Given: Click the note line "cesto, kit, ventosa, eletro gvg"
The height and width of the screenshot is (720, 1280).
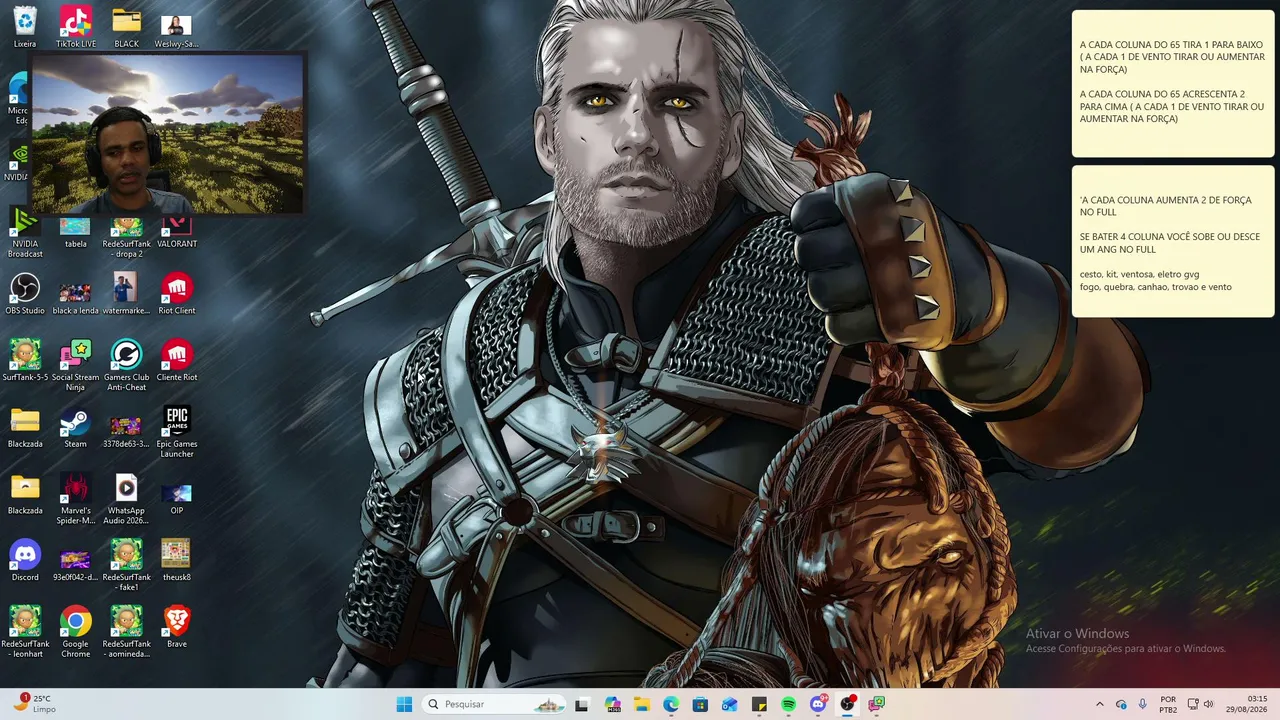Looking at the screenshot, I should (x=1139, y=274).
